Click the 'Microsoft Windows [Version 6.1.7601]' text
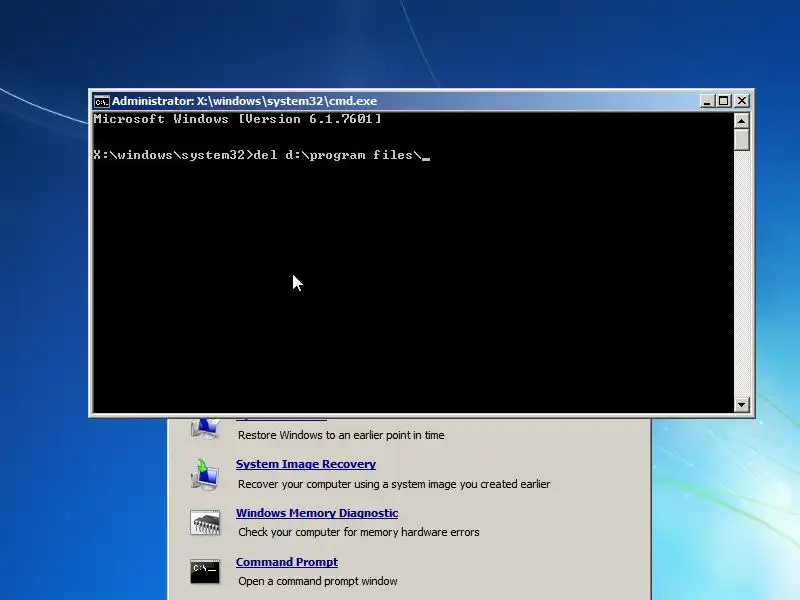This screenshot has height=600, width=800. click(237, 119)
